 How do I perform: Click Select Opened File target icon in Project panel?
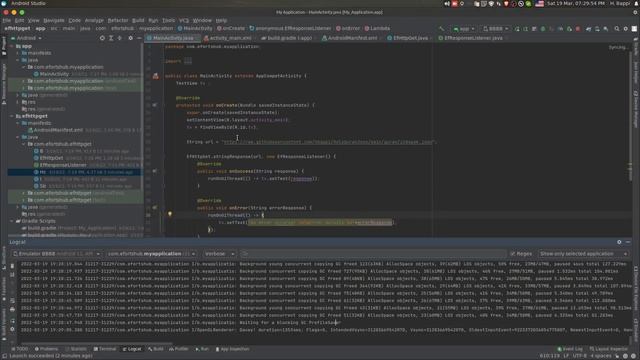point(102,38)
